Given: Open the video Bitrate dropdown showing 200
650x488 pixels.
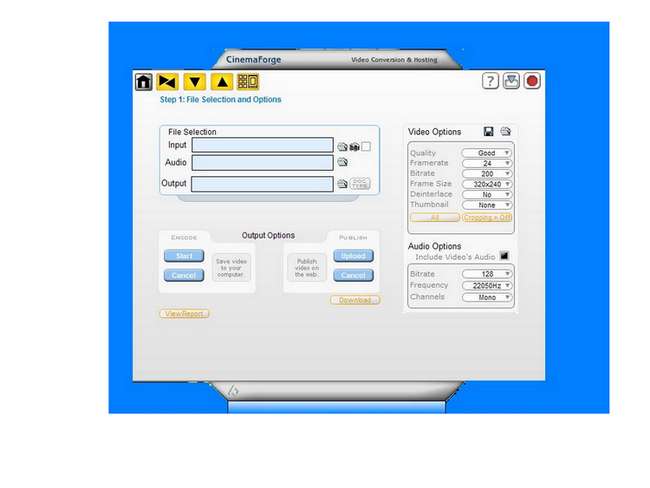Looking at the screenshot, I should point(487,174).
